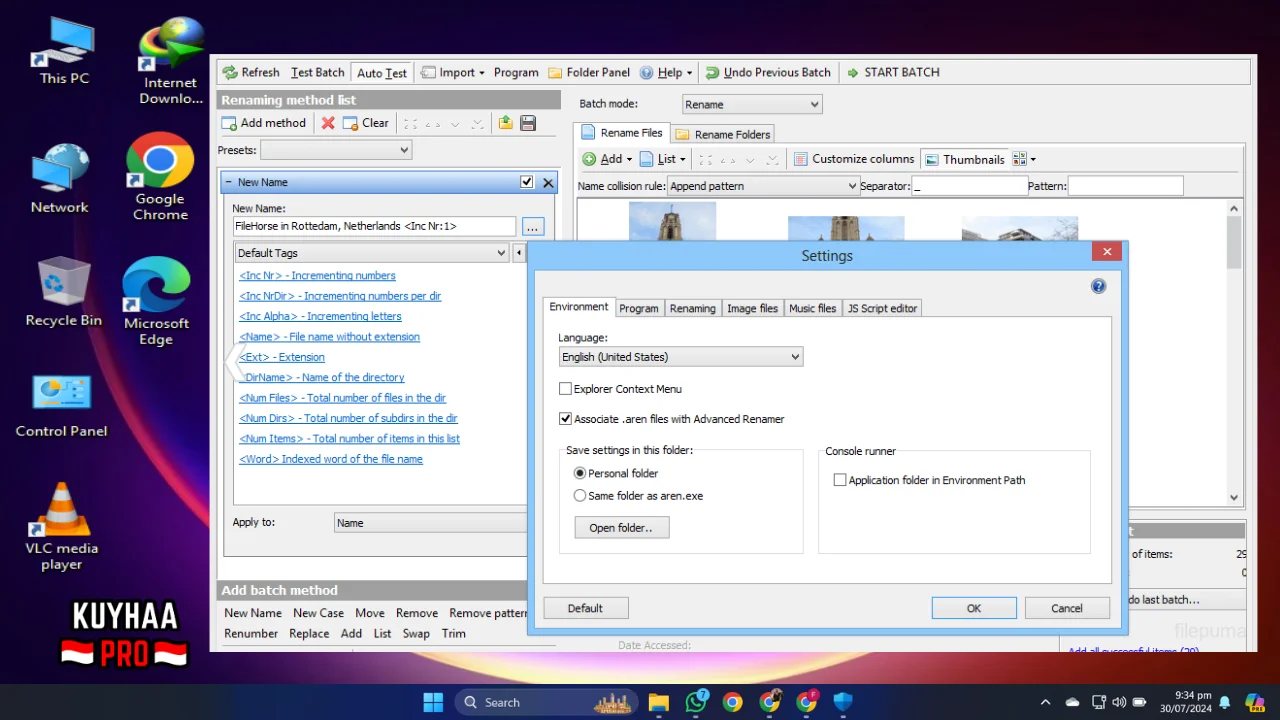Open the Default Tags dropdown
This screenshot has width=1280, height=720.
[372, 253]
